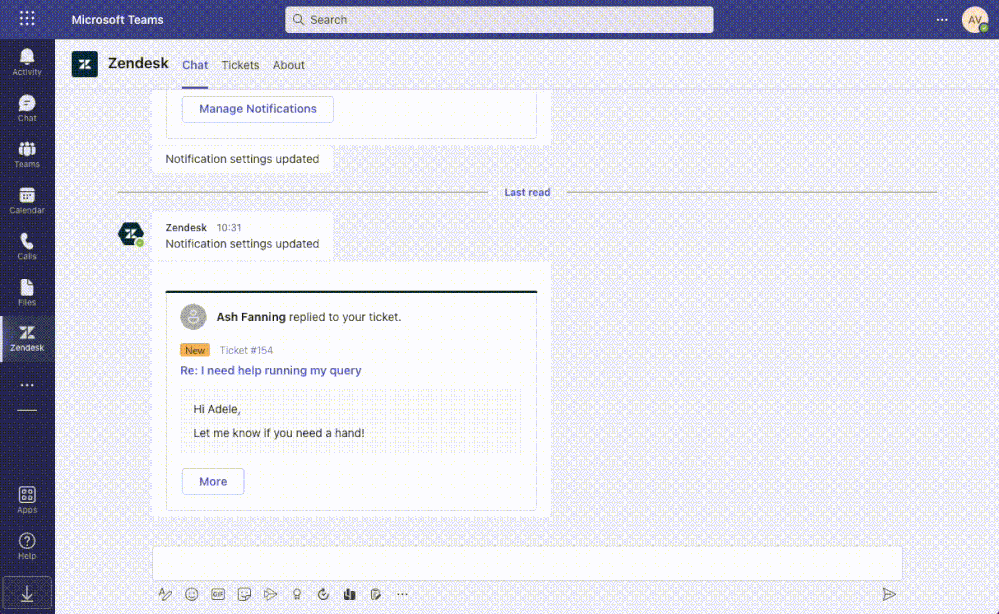Click the message compose box

click(527, 563)
